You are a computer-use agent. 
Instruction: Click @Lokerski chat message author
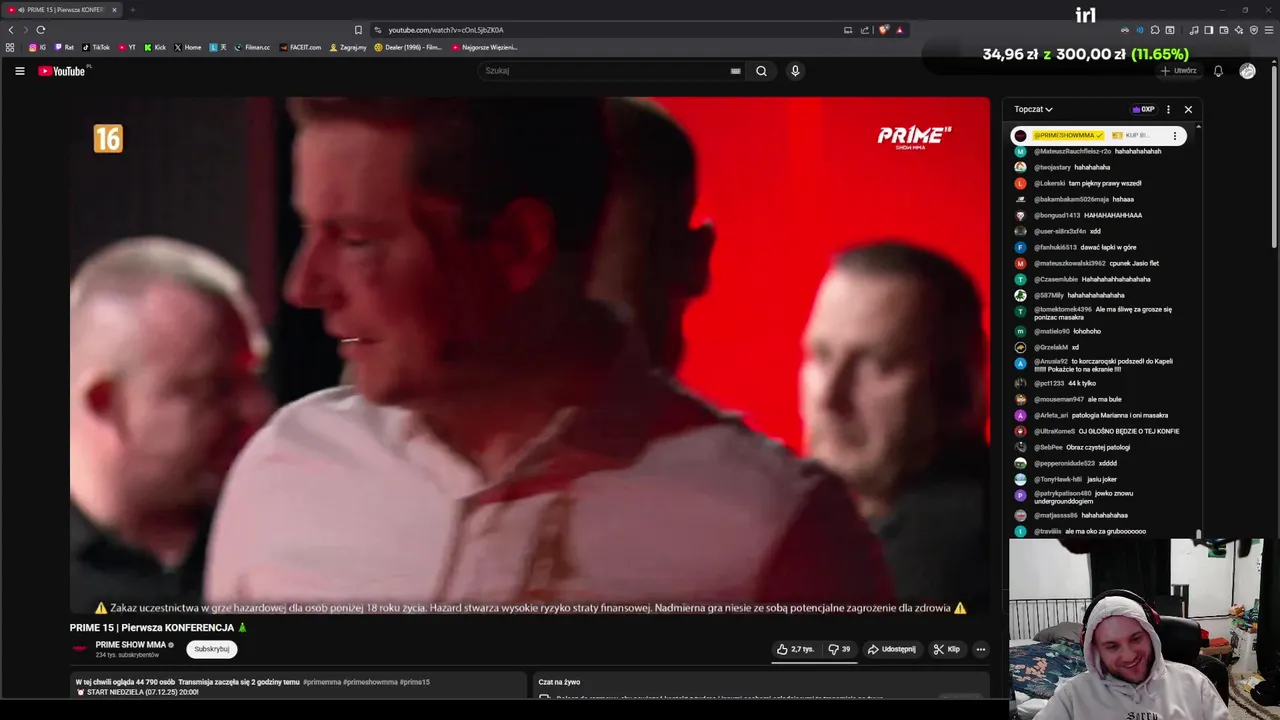[1049, 183]
